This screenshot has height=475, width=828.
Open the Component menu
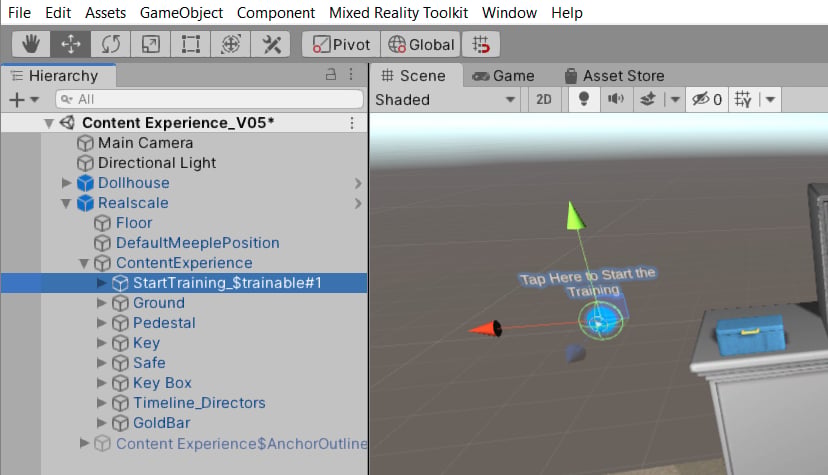coord(276,13)
